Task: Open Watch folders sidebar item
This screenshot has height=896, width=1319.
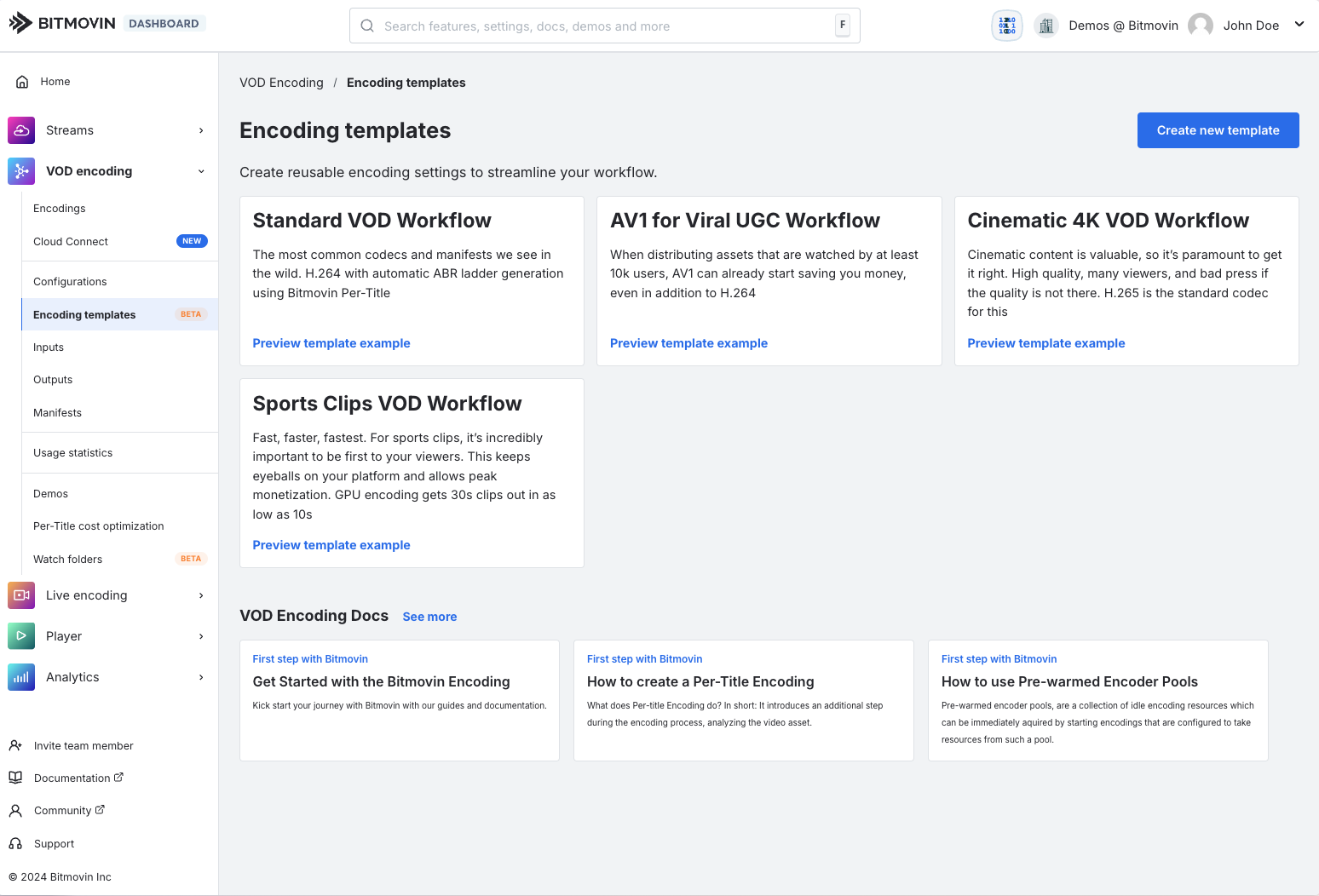Action: (119, 560)
